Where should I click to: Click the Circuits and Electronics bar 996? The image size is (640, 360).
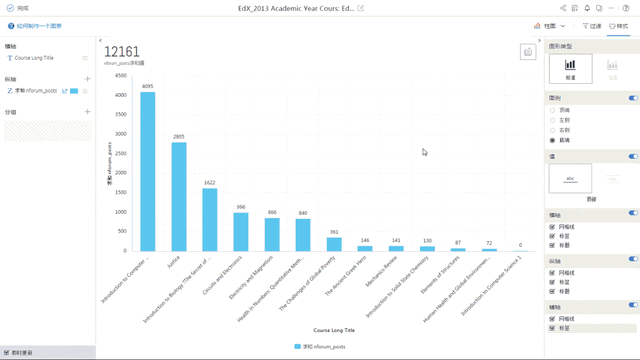tap(241, 232)
